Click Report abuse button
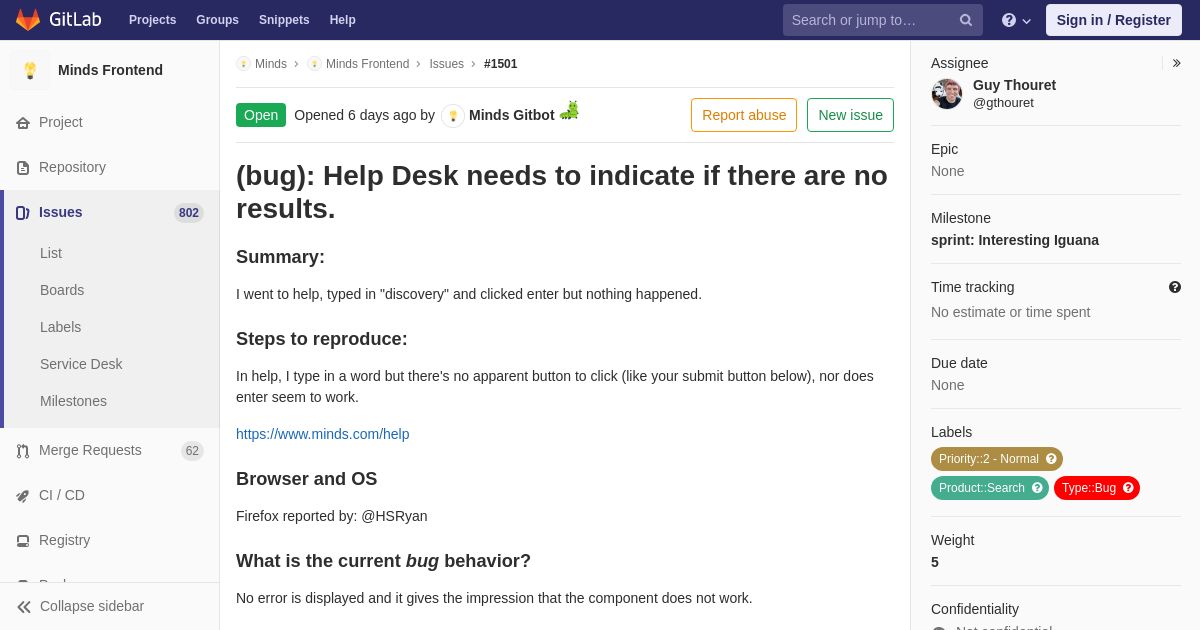Image resolution: width=1200 pixels, height=630 pixels. coord(744,115)
